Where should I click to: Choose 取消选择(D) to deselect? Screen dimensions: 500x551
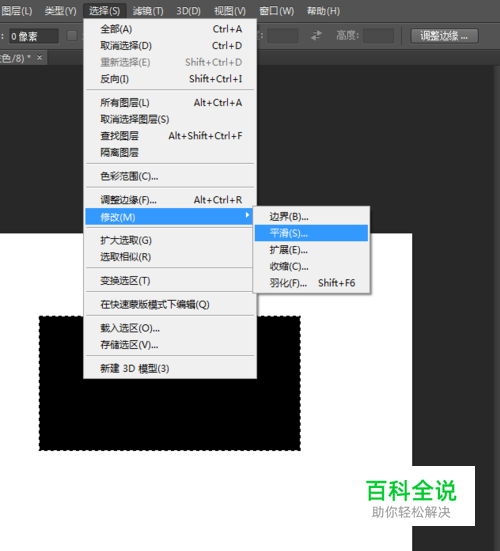(x=170, y=45)
